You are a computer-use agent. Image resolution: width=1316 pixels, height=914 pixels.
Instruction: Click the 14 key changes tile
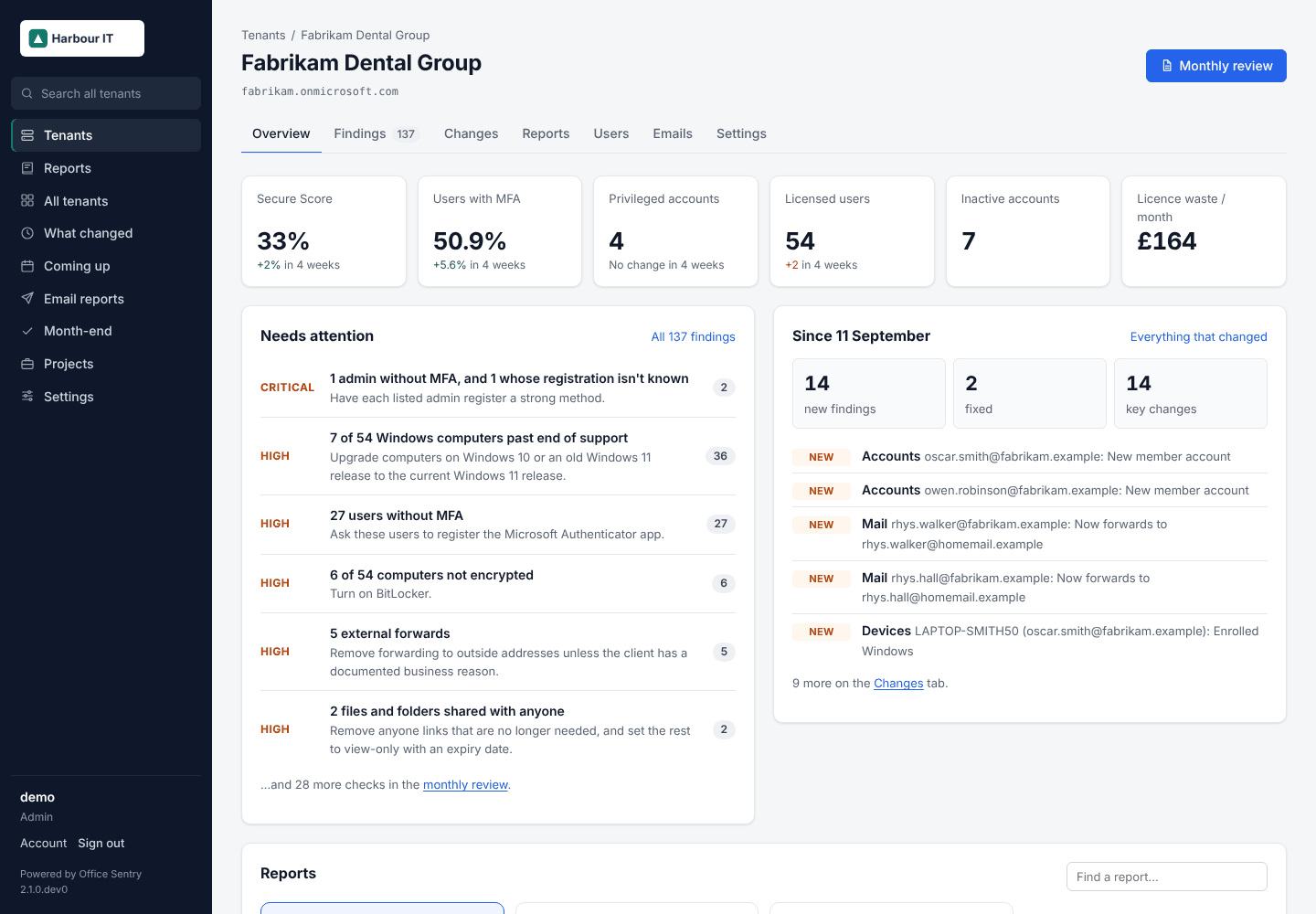click(x=1191, y=394)
